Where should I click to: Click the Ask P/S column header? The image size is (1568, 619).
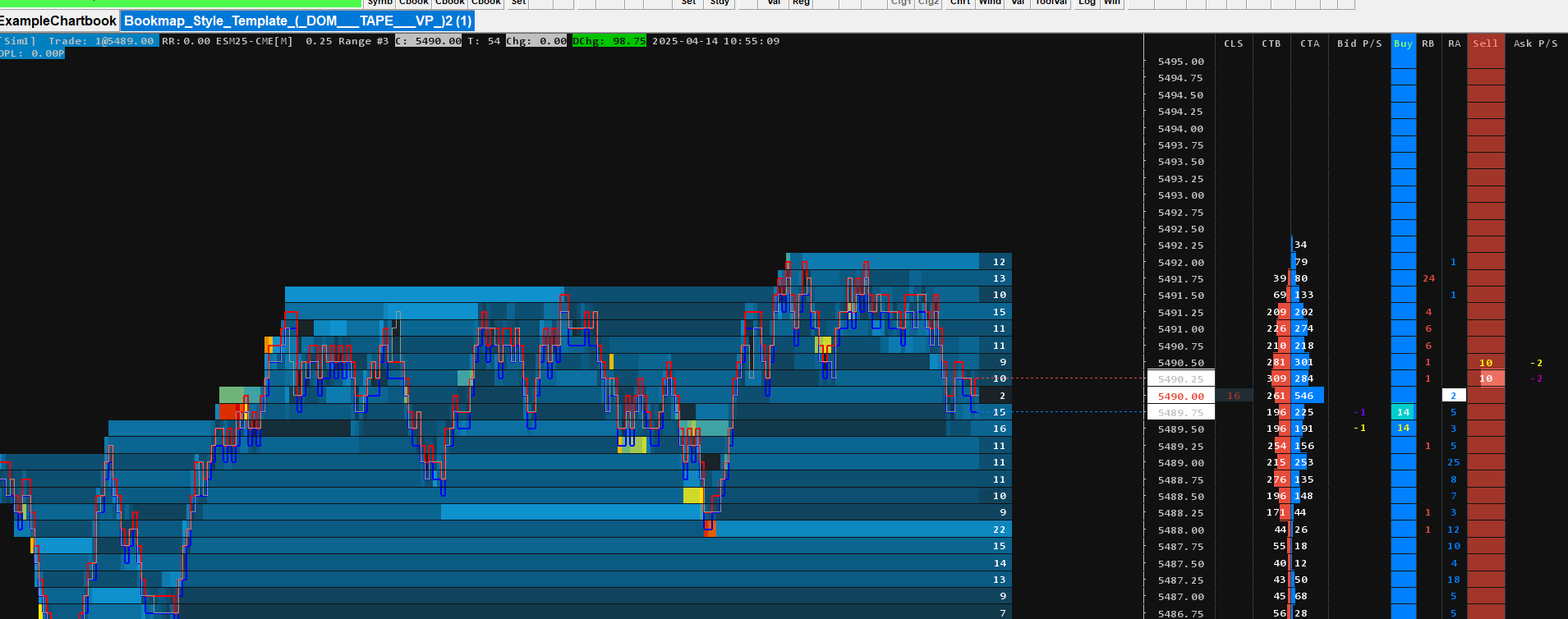pos(1536,44)
